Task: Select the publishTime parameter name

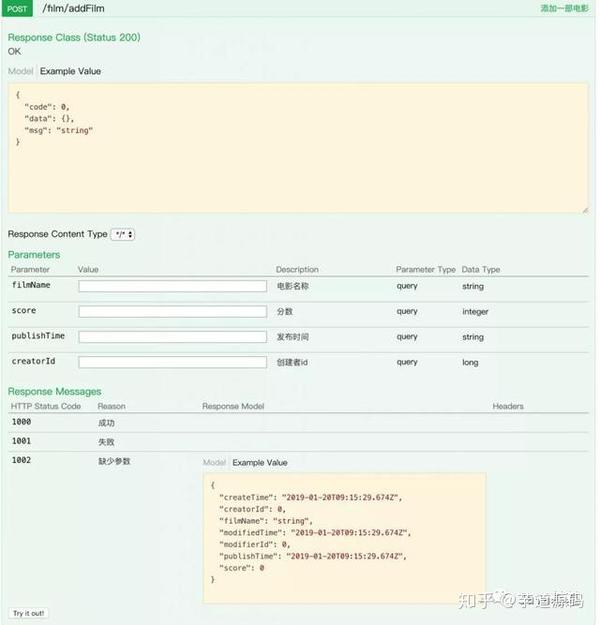Action: click(x=38, y=336)
